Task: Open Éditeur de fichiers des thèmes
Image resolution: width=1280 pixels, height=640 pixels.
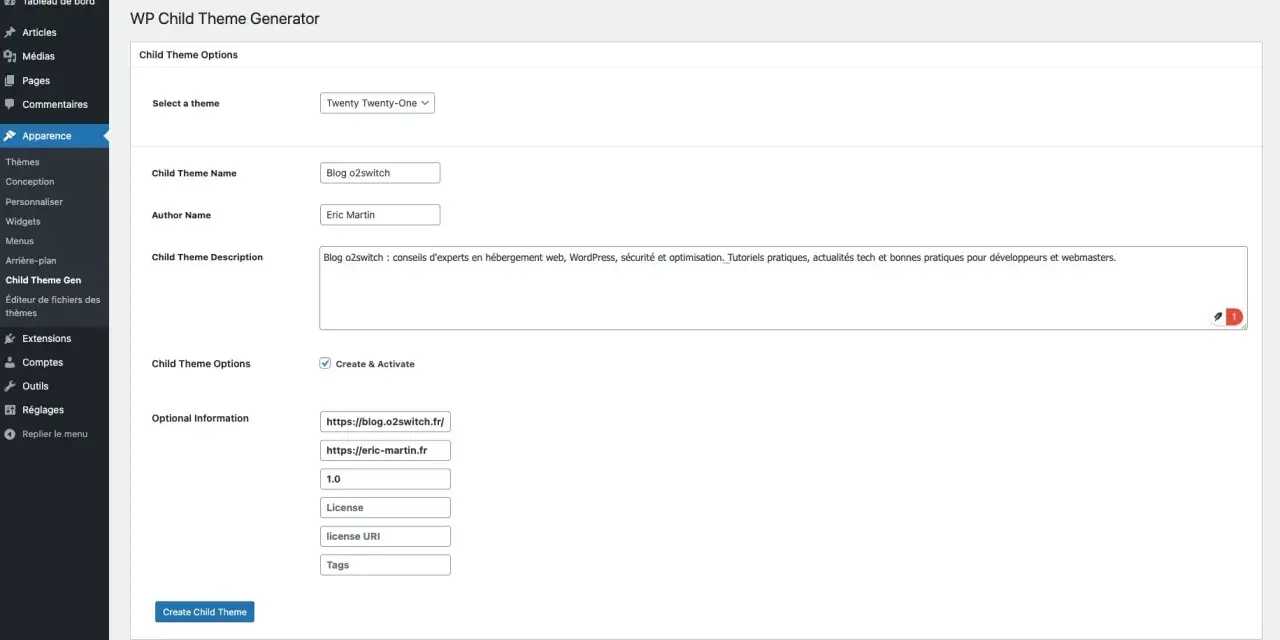Action: [52, 306]
